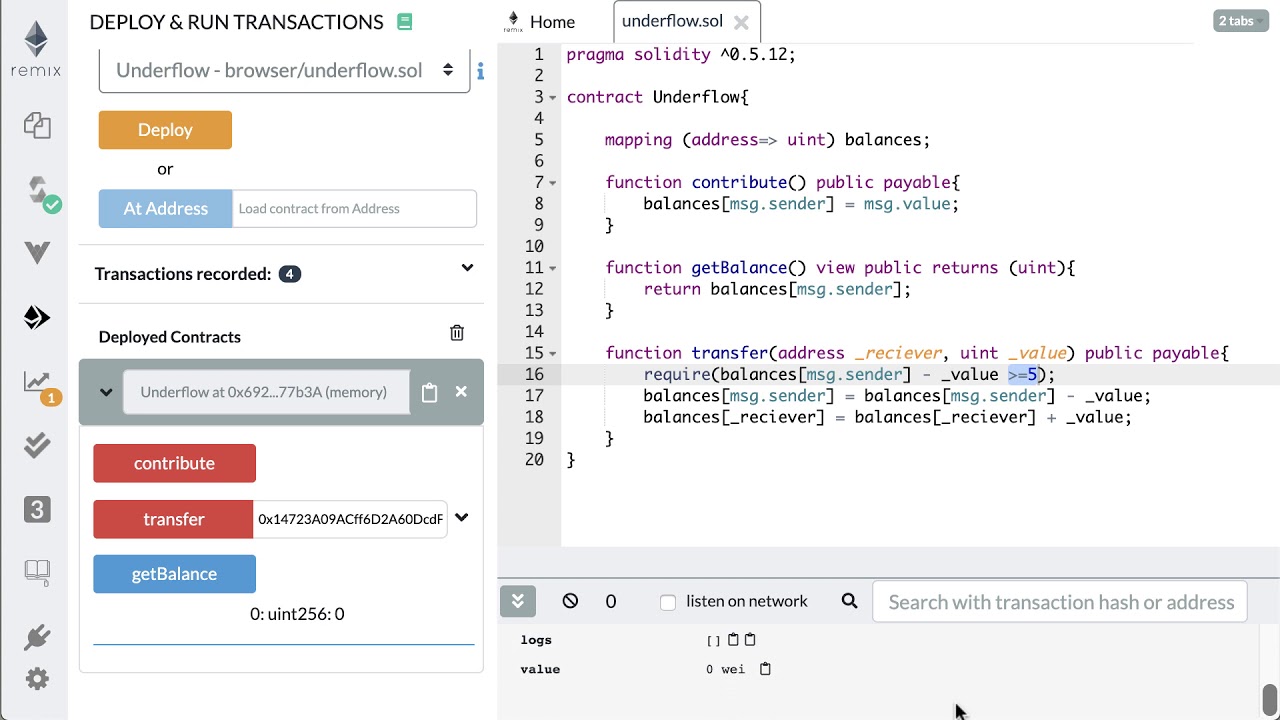Open the green documentation icon beside panel title

pyautogui.click(x=404, y=21)
